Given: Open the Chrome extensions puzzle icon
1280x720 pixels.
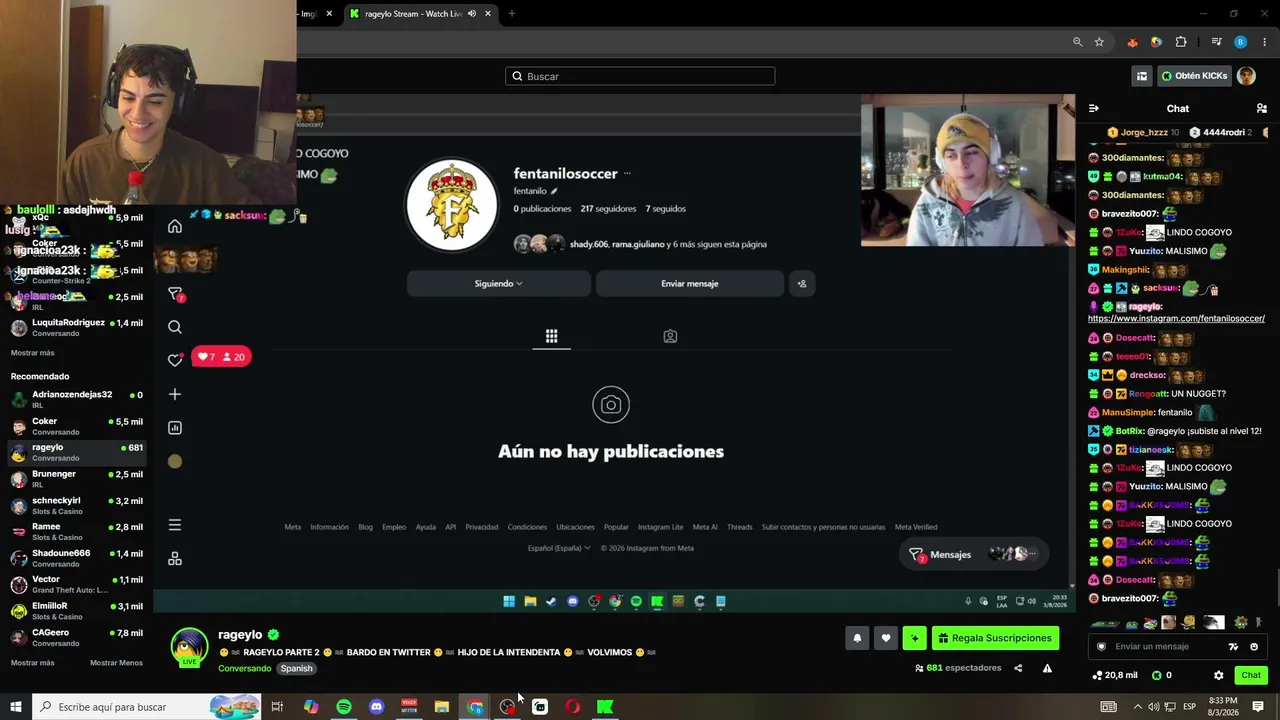Looking at the screenshot, I should pos(1181,42).
